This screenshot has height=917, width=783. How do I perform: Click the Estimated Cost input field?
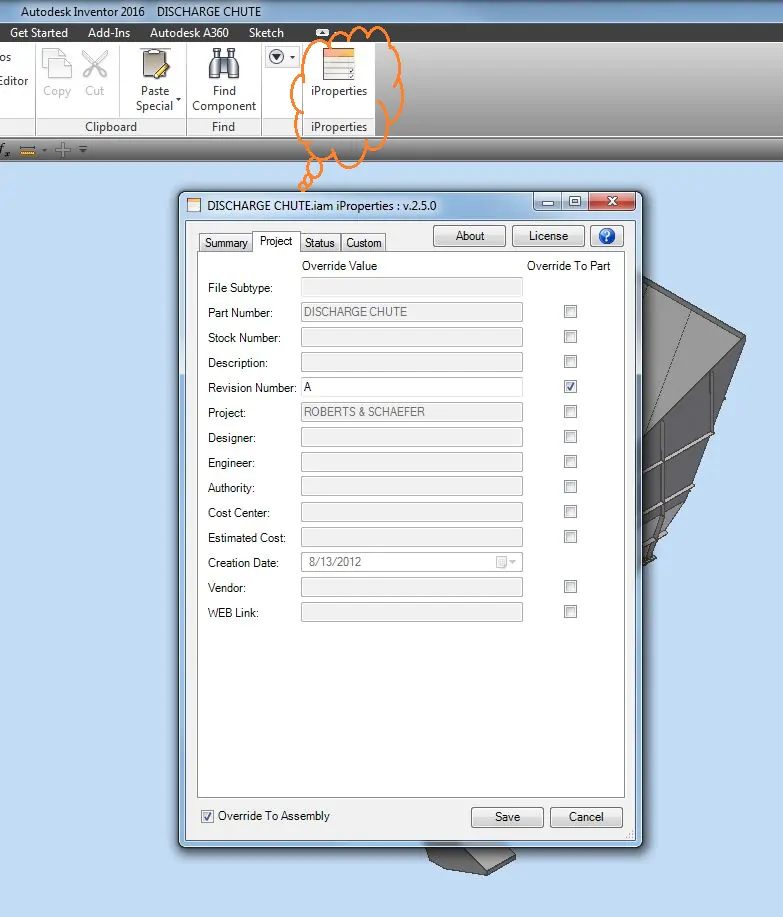412,537
